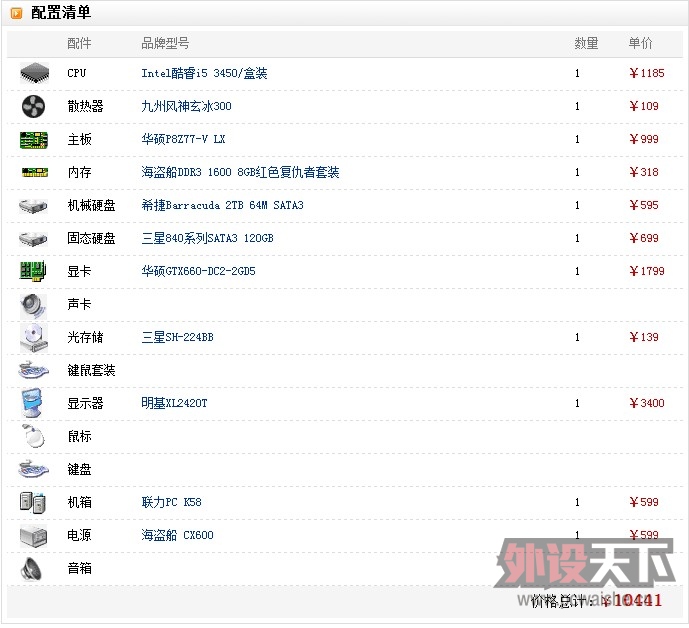Click the 鼠标 mouse icon
The width and height of the screenshot is (689, 628).
33,436
